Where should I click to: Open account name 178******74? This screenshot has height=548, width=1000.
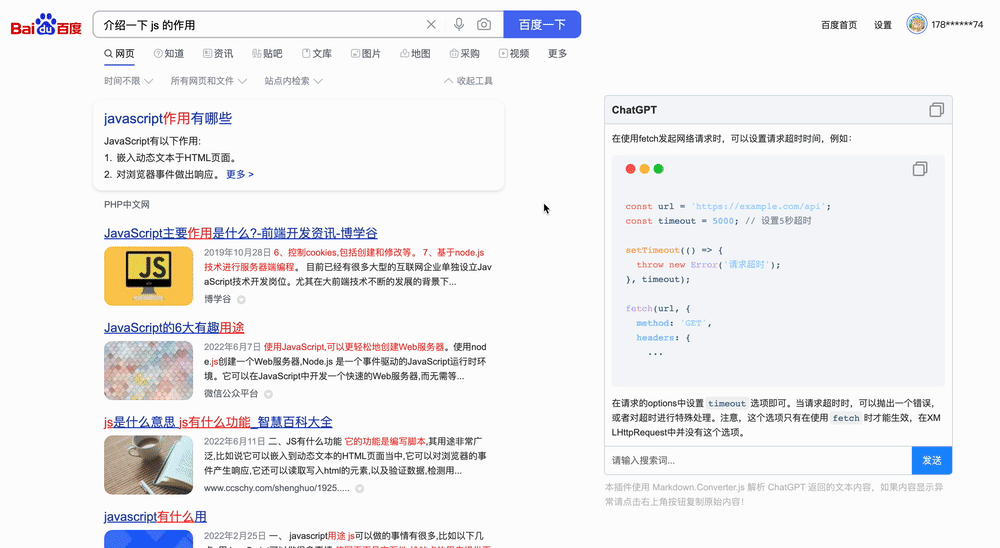(x=957, y=25)
